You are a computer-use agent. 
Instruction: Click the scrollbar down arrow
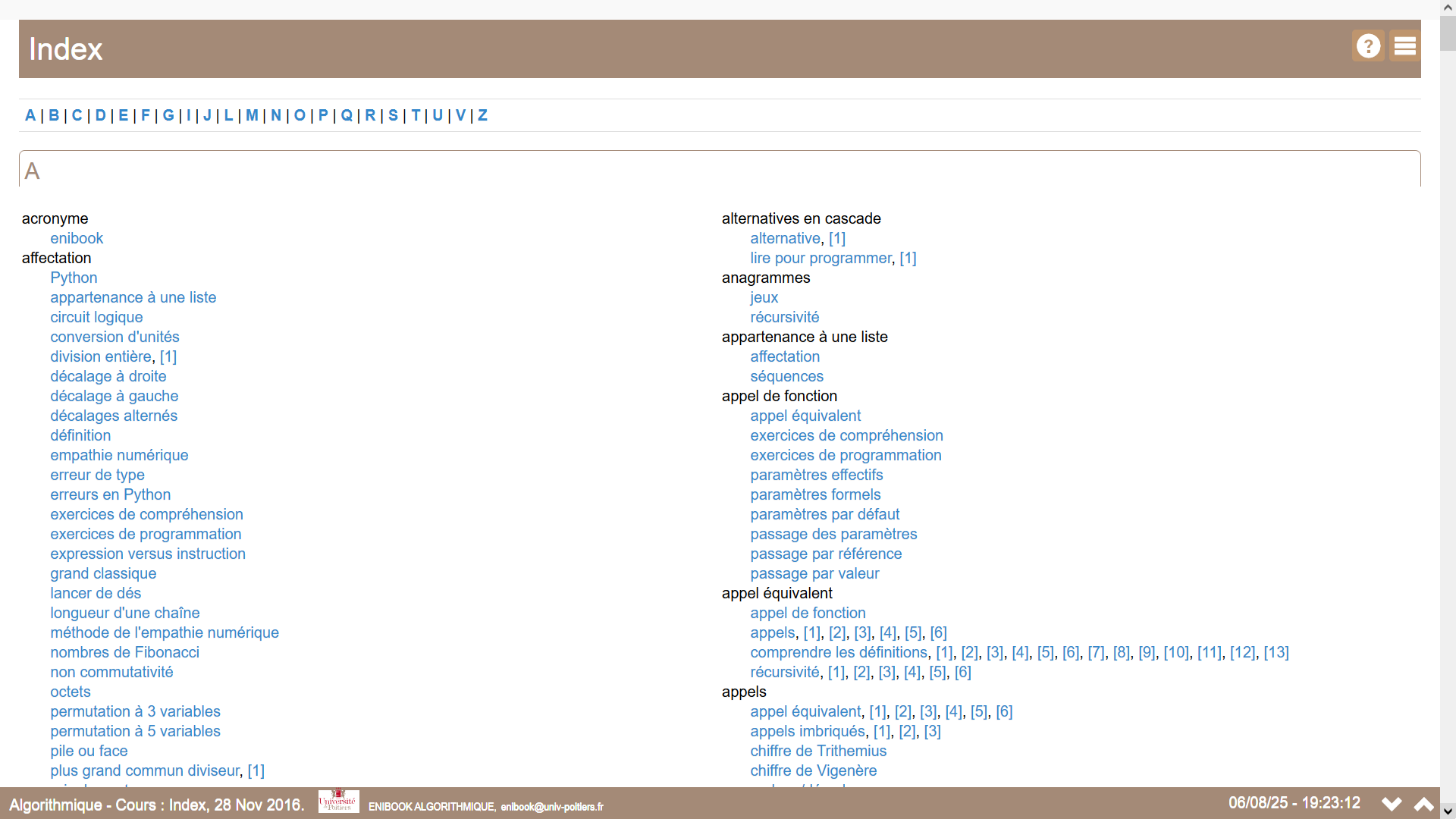[x=1448, y=811]
